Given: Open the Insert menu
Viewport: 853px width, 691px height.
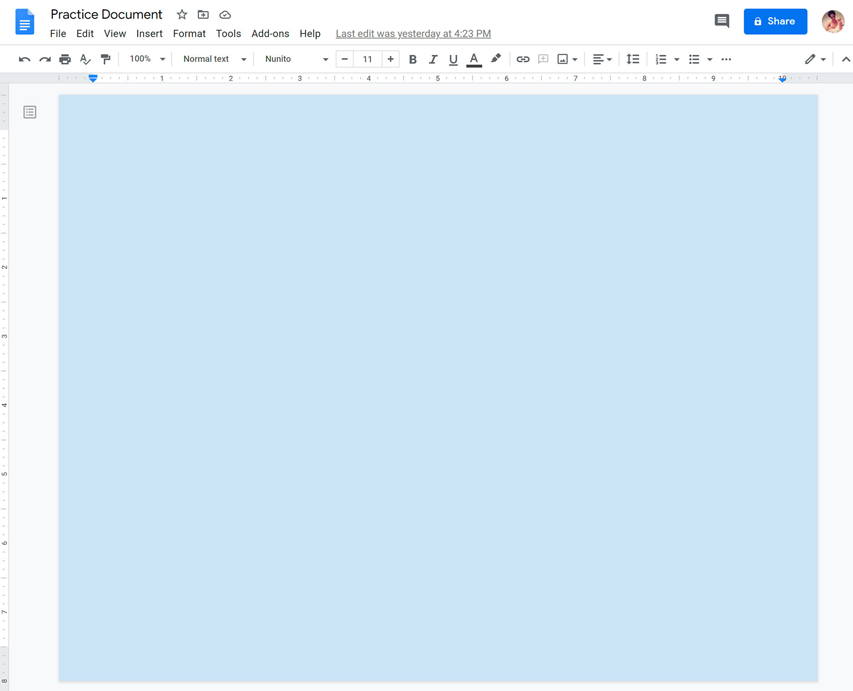Looking at the screenshot, I should [x=149, y=33].
